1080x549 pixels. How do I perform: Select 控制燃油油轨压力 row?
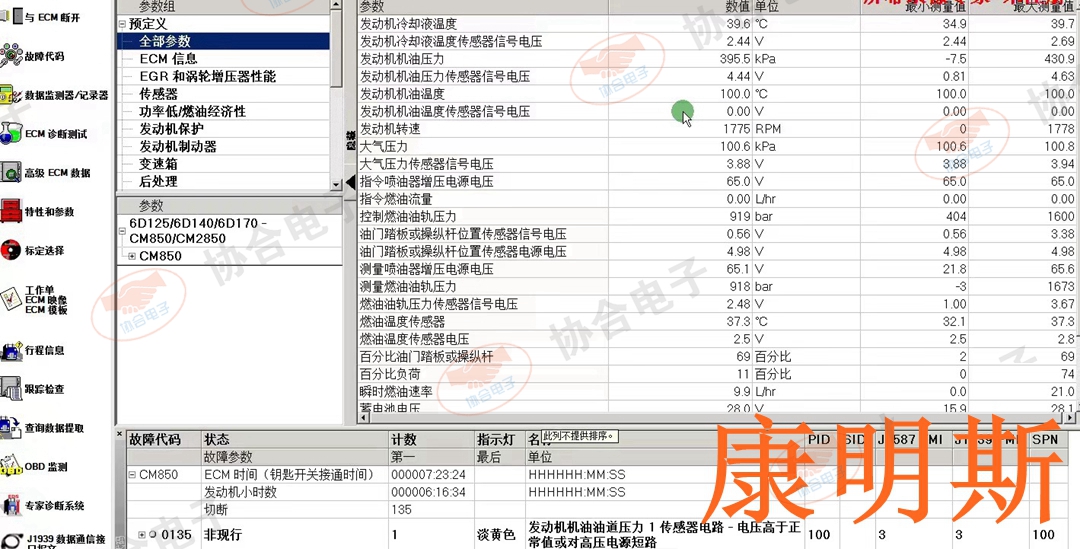716,216
